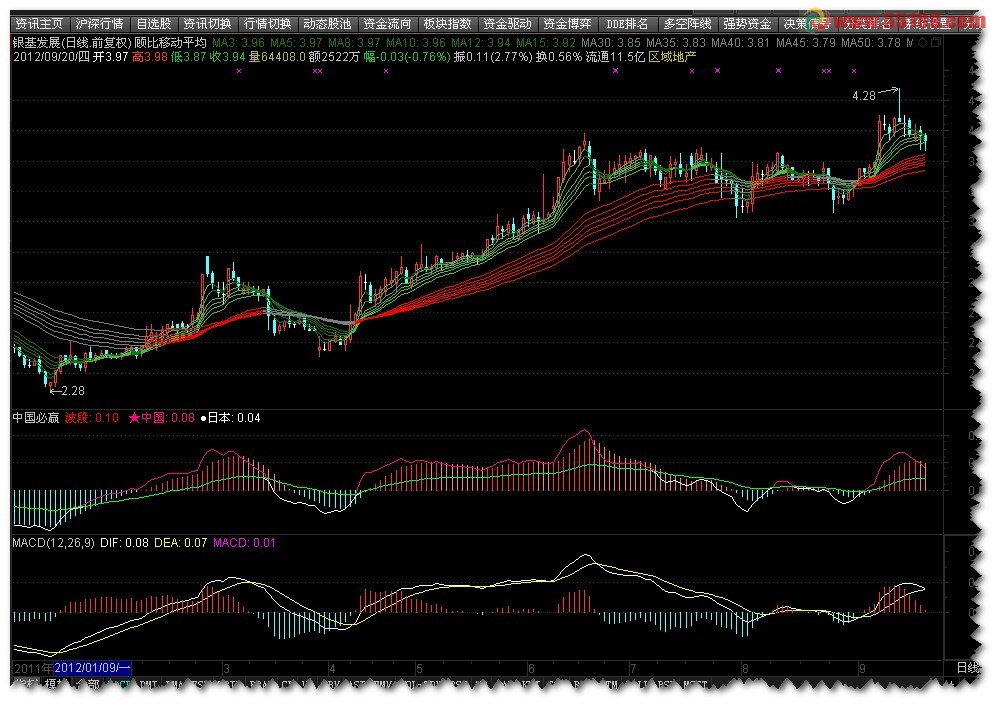Image resolution: width=999 pixels, height=706 pixels.
Task: Click the MACD(12,26,9) indicator name
Action: point(54,543)
